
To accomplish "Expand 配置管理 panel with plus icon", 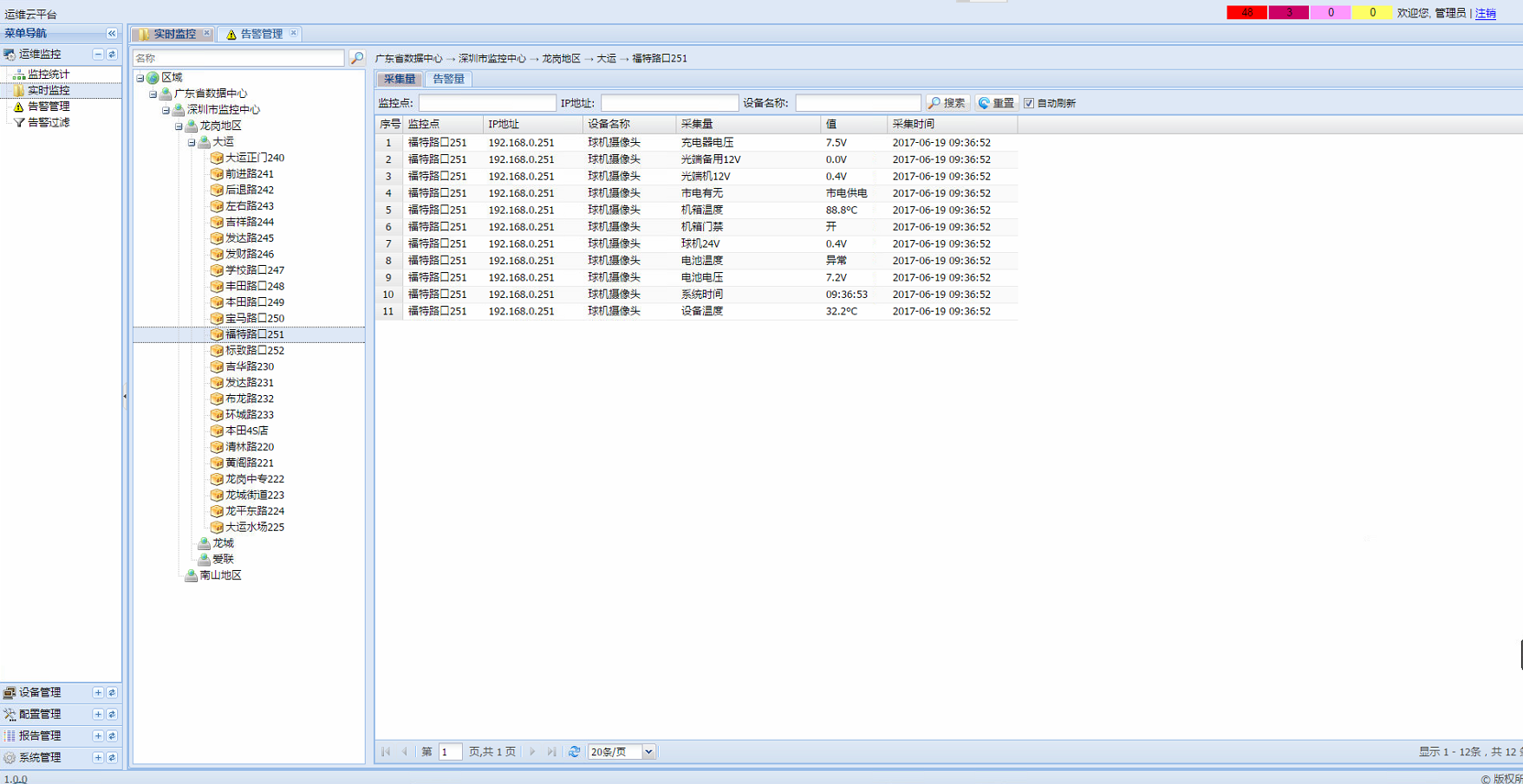I will 98,714.
